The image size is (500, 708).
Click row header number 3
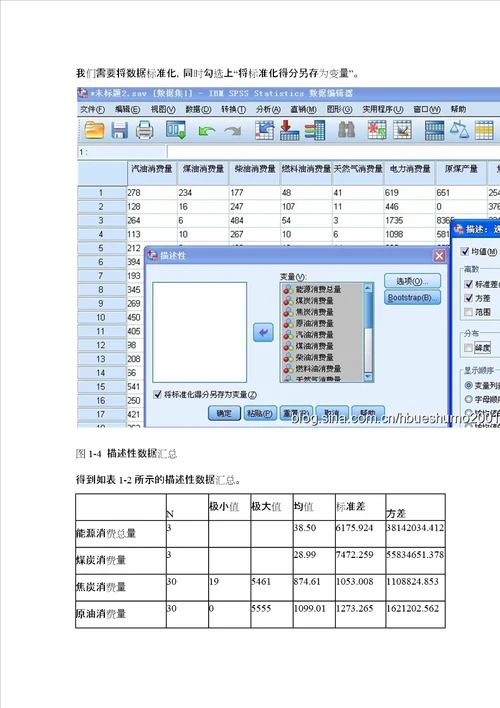(x=101, y=221)
